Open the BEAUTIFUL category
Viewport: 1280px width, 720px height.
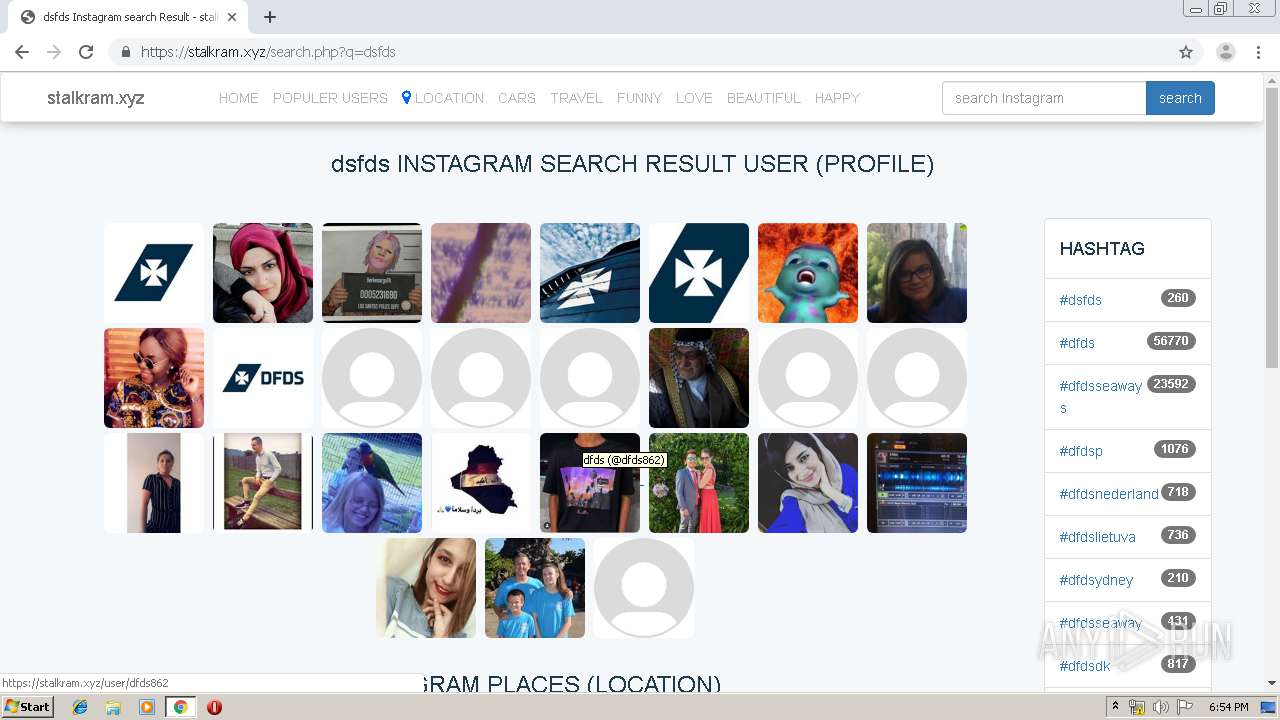(764, 98)
